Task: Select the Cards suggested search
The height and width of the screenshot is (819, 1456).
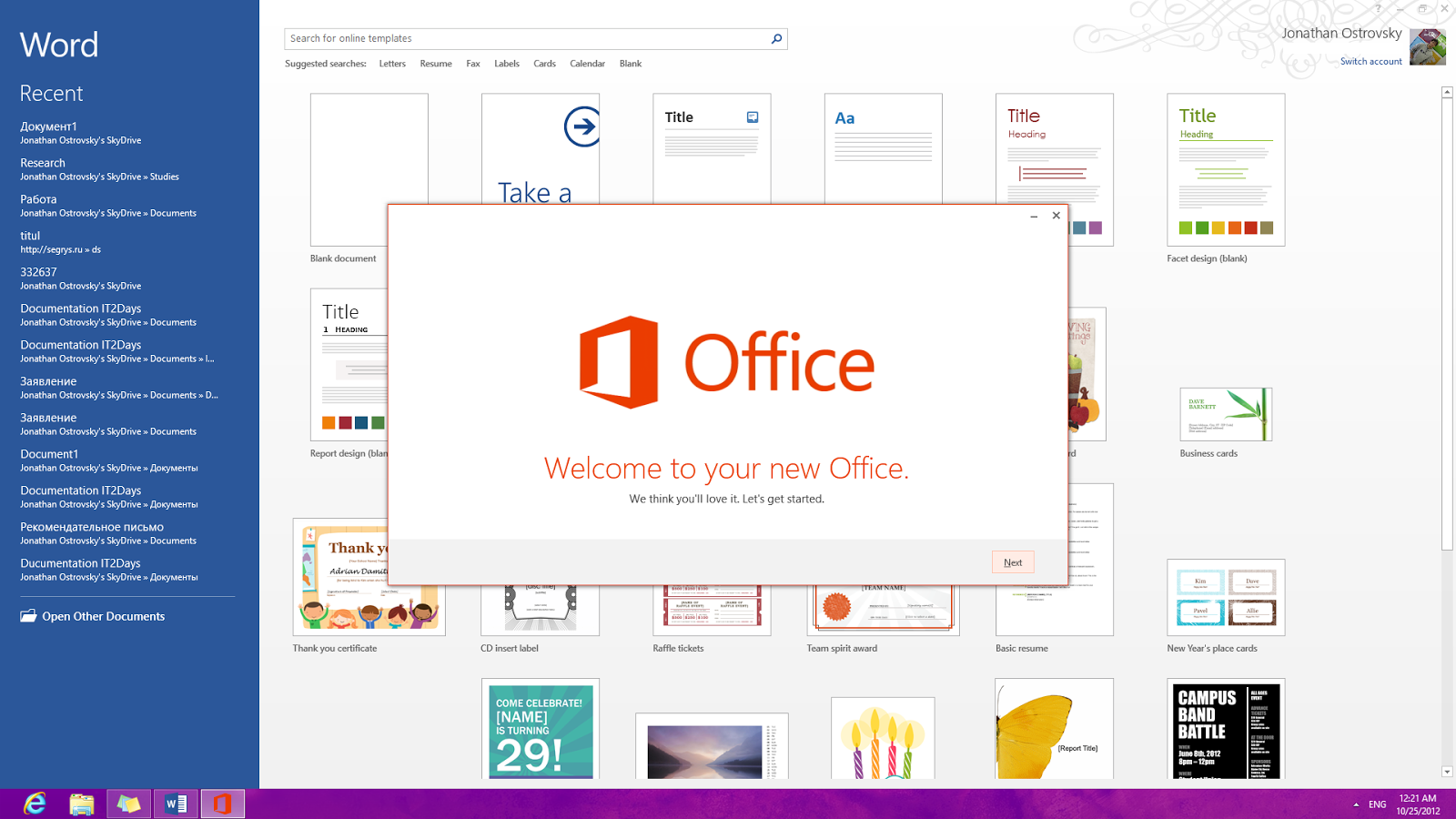Action: [544, 64]
